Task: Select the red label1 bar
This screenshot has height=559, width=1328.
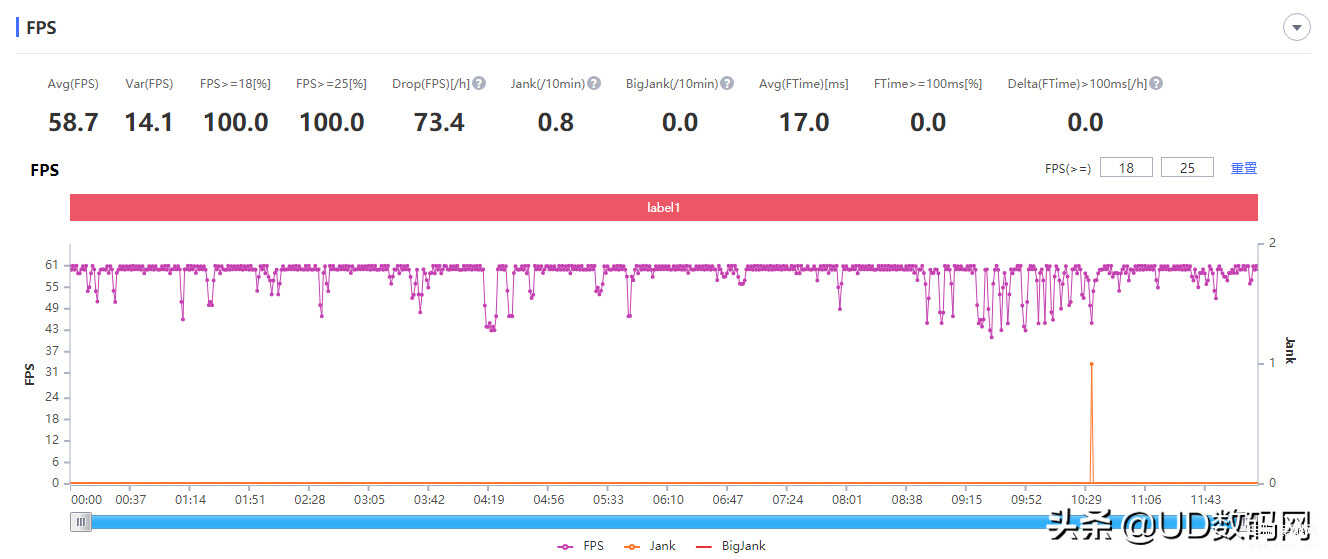Action: (x=663, y=208)
